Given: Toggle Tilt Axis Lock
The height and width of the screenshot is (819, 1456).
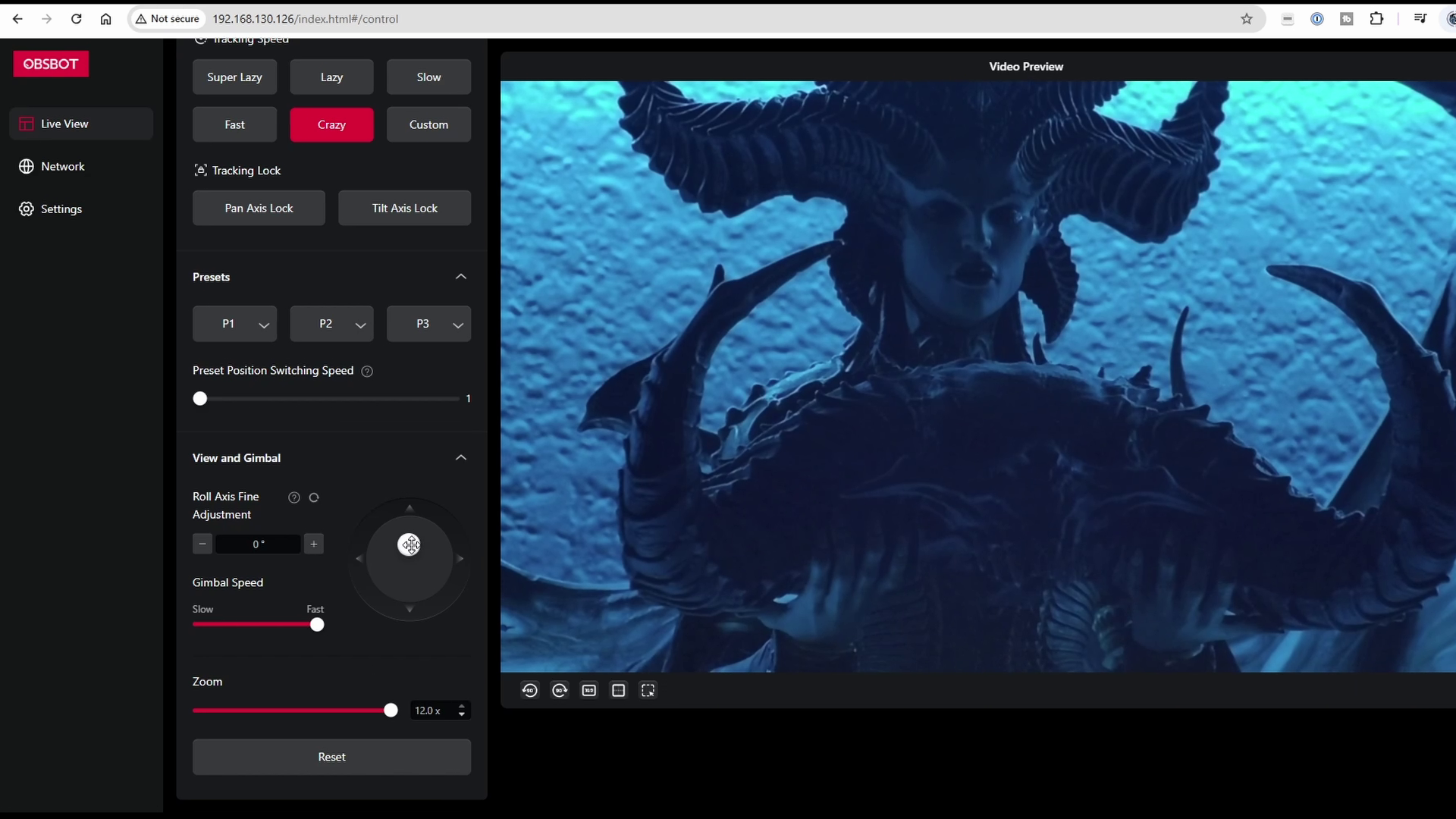Looking at the screenshot, I should click(x=404, y=208).
